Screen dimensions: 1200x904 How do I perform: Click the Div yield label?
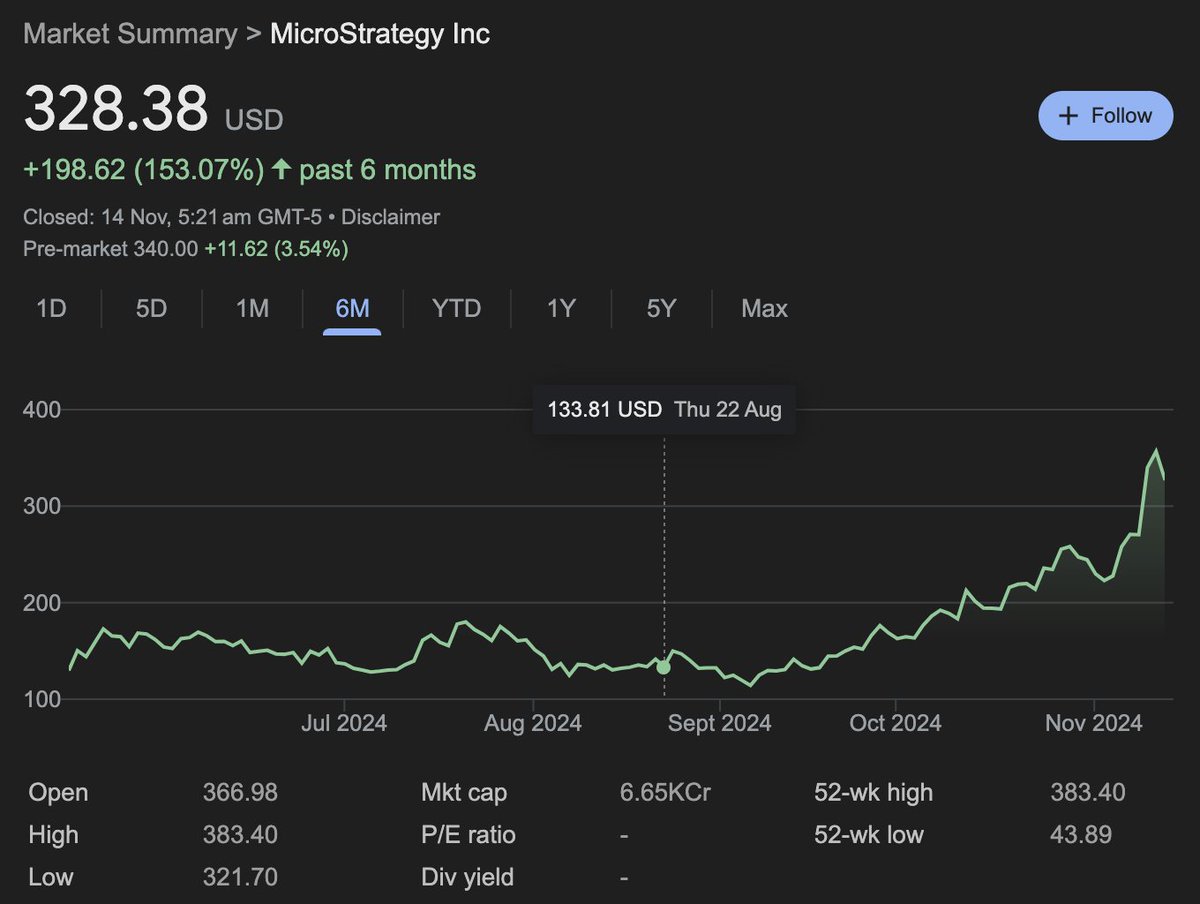point(467,878)
